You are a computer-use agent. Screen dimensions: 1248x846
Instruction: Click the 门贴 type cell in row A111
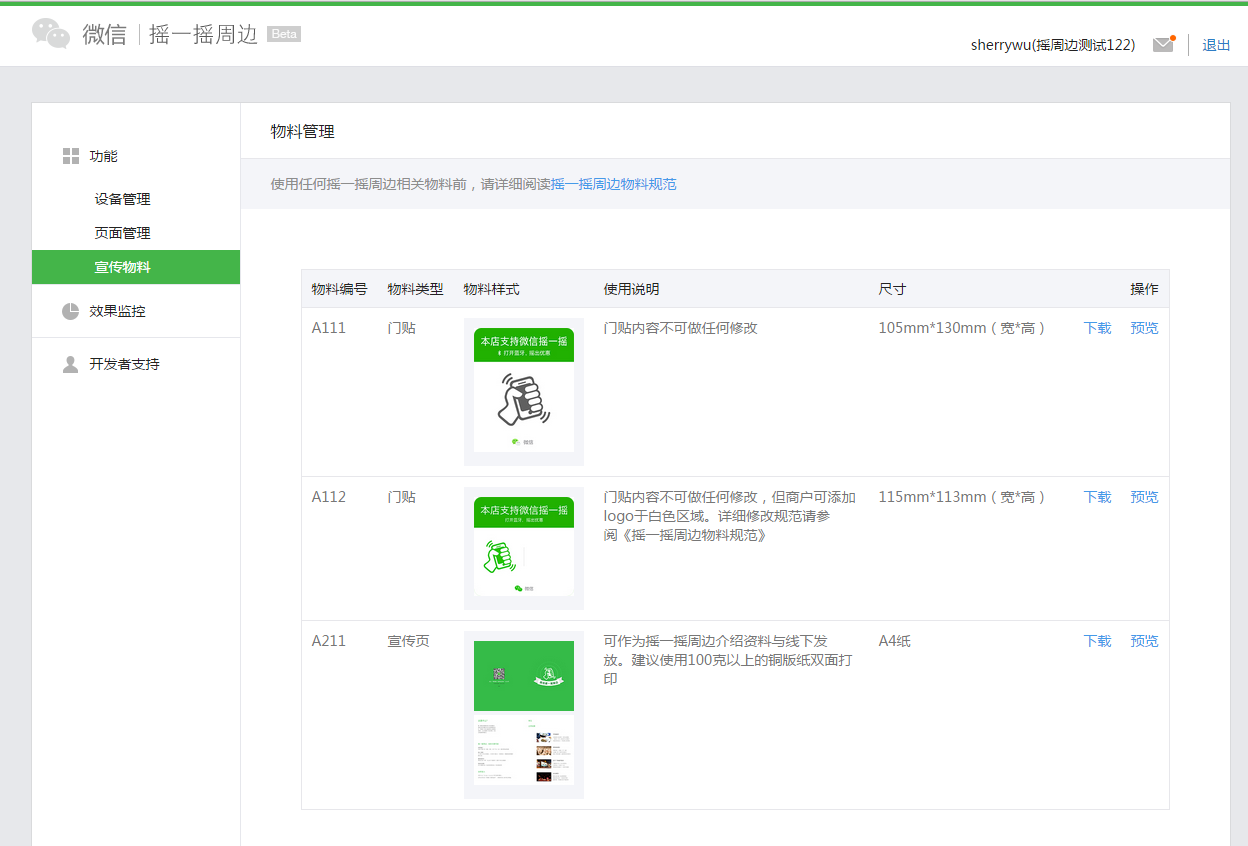402,328
